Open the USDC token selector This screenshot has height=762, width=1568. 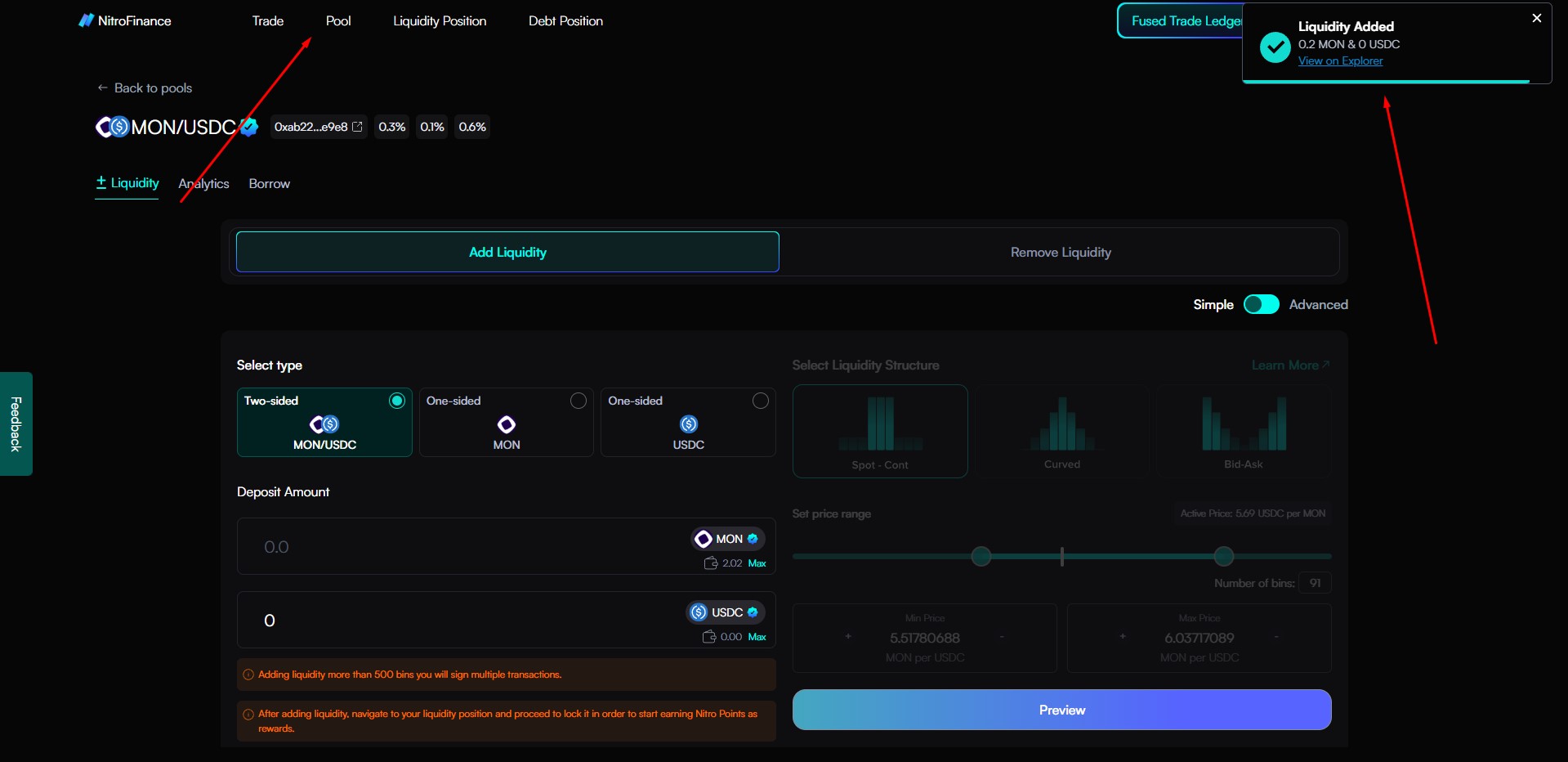coord(726,612)
